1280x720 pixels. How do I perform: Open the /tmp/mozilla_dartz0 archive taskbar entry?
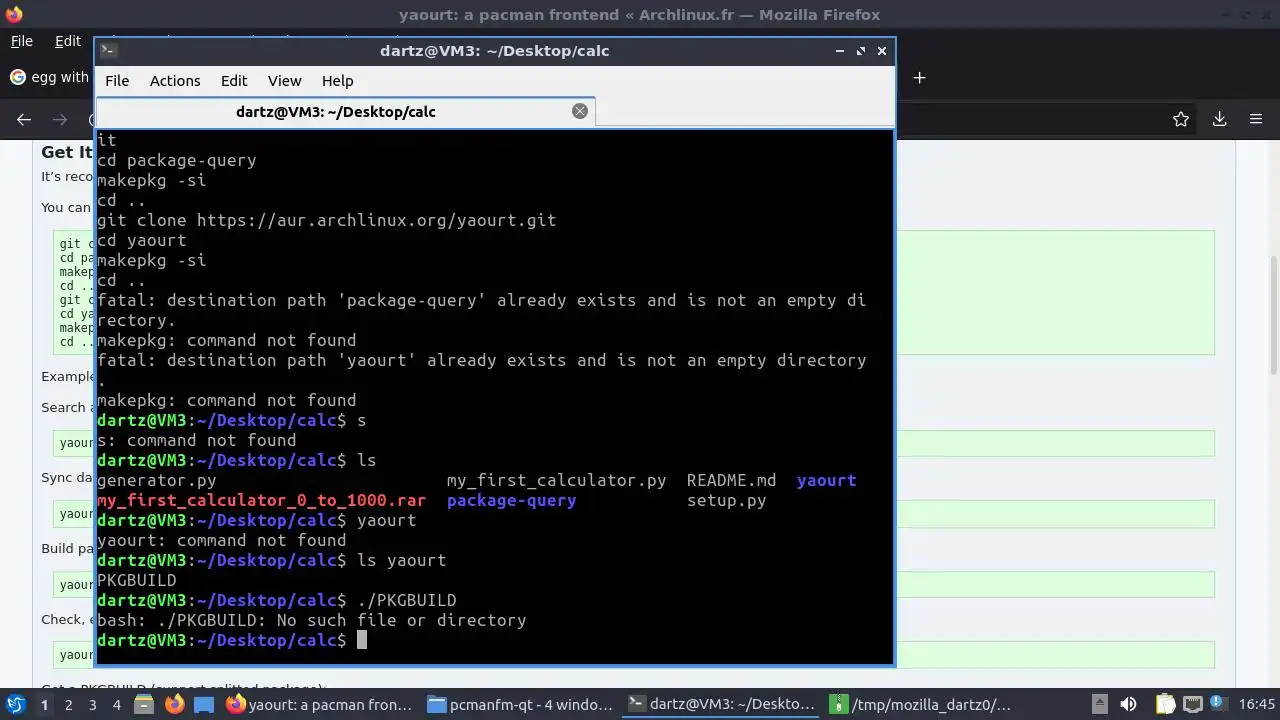pyautogui.click(x=922, y=705)
